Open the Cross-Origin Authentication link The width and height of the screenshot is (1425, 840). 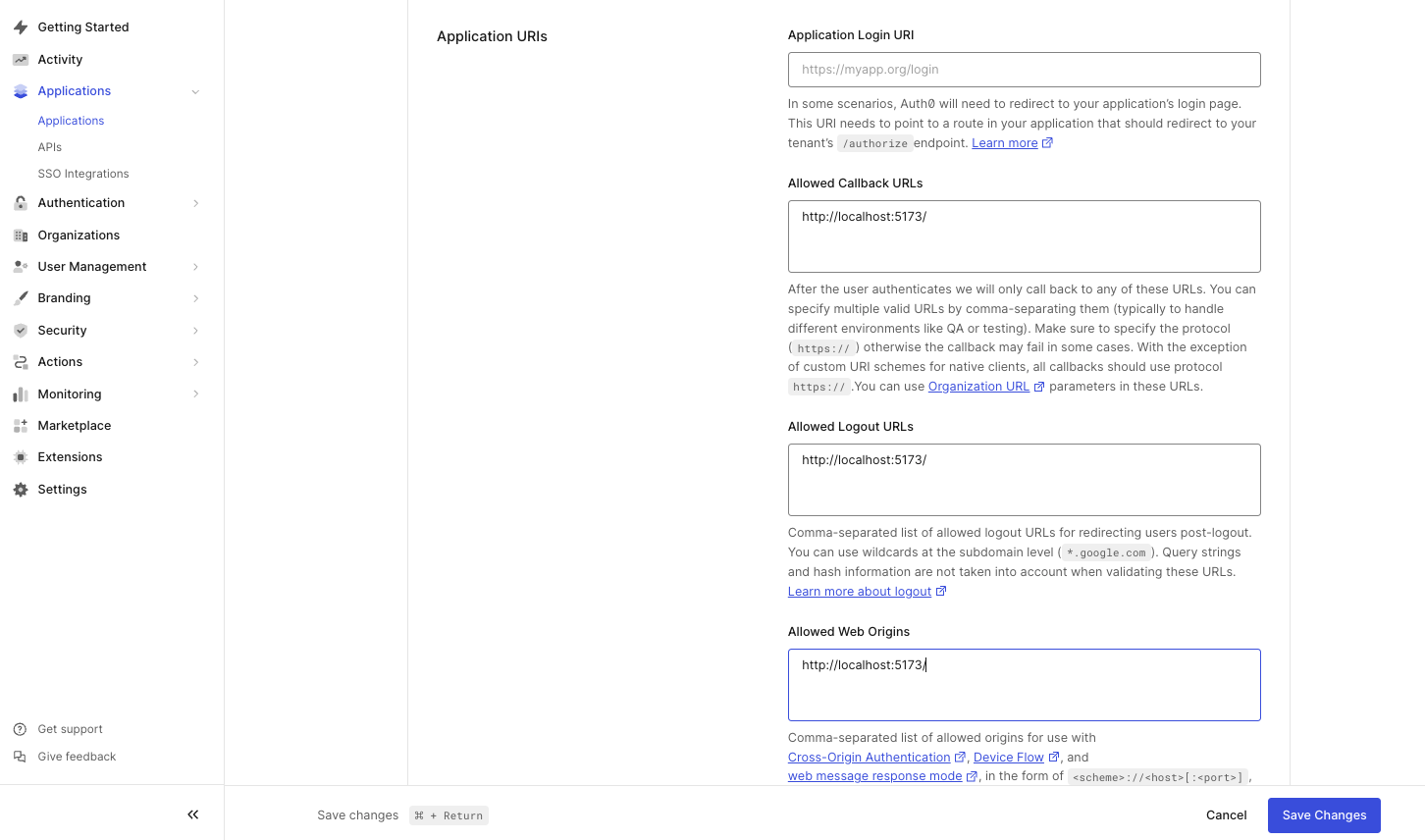[870, 757]
